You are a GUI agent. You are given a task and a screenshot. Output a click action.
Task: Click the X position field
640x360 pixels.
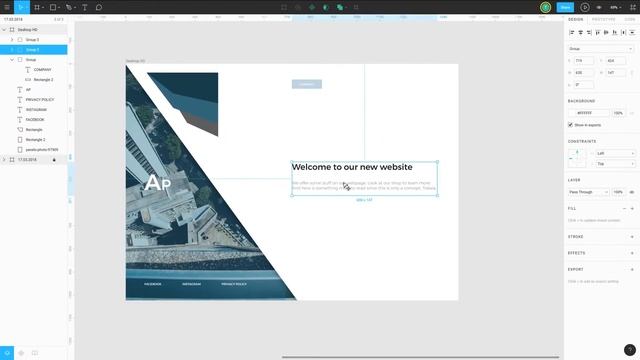(x=584, y=61)
